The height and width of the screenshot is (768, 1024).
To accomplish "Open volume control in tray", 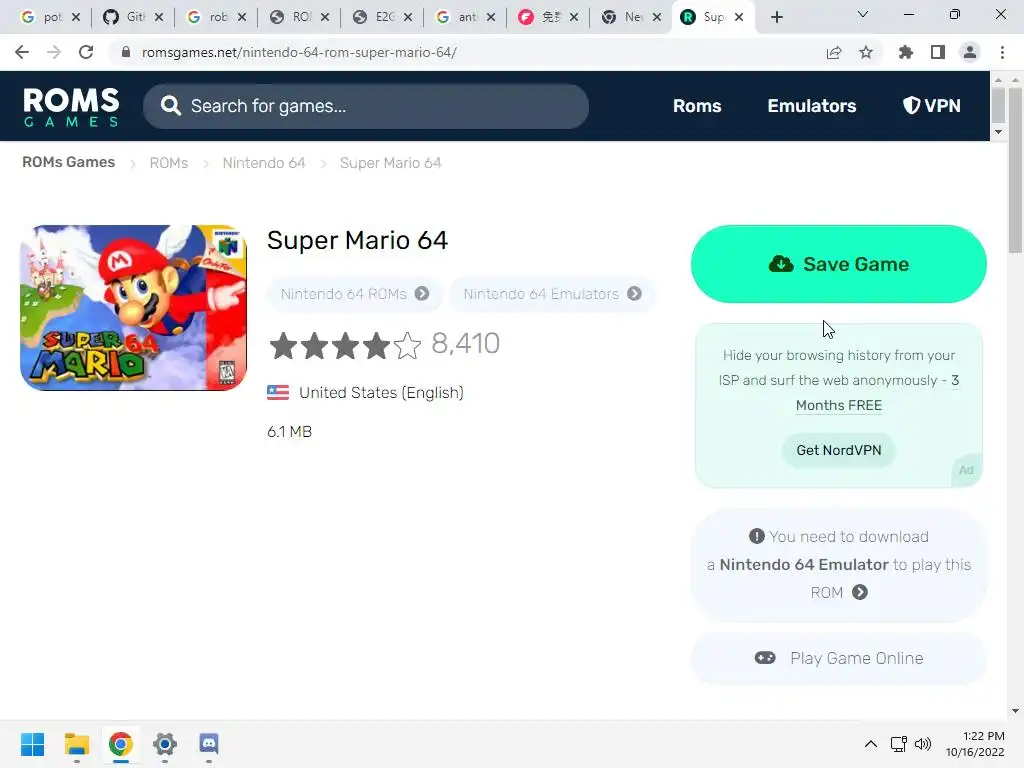I will 923,744.
